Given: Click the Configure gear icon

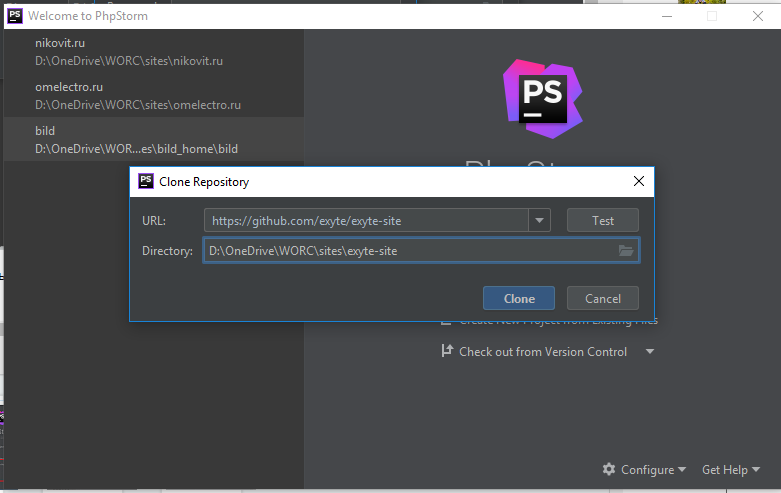Looking at the screenshot, I should point(609,469).
